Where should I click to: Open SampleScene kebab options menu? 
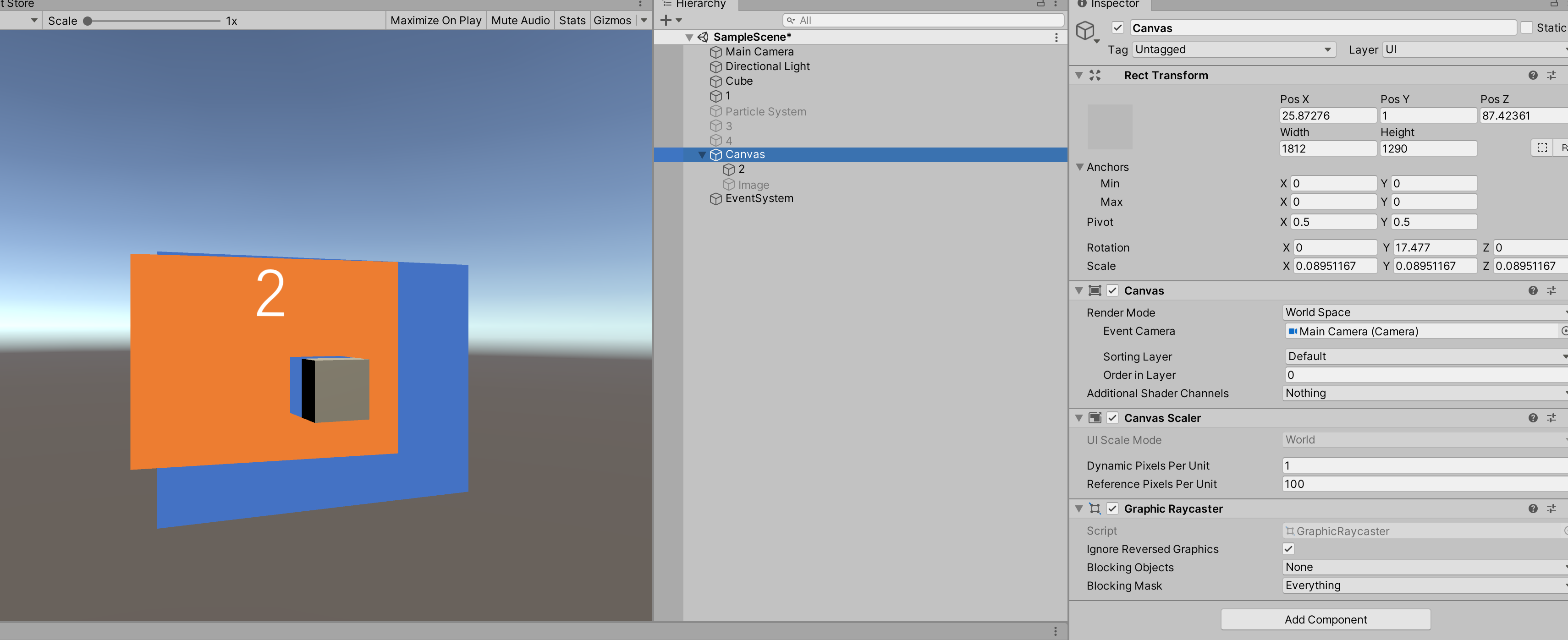coord(1056,37)
